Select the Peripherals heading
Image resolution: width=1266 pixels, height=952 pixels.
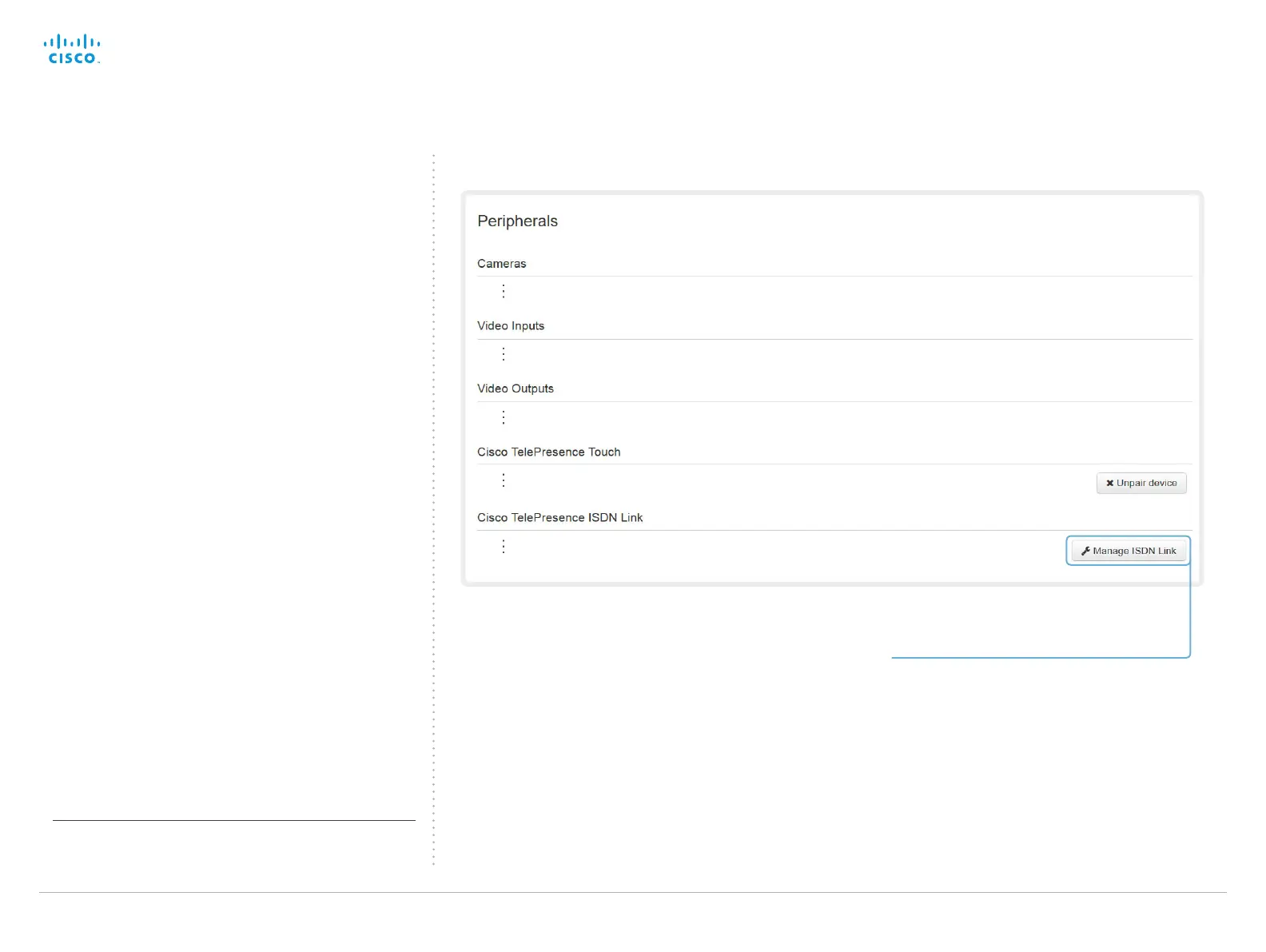point(517,221)
